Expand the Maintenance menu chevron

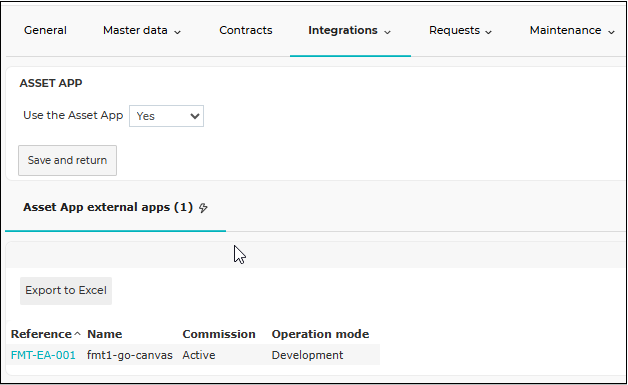[611, 32]
